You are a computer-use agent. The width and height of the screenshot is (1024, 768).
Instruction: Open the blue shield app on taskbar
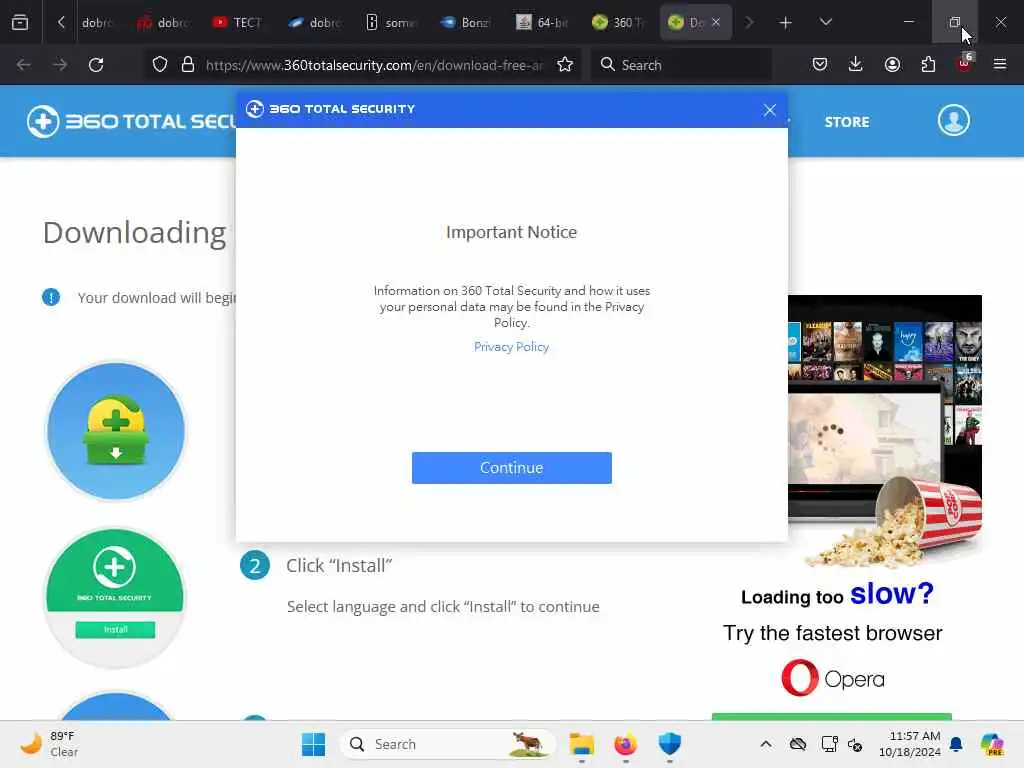click(669, 743)
